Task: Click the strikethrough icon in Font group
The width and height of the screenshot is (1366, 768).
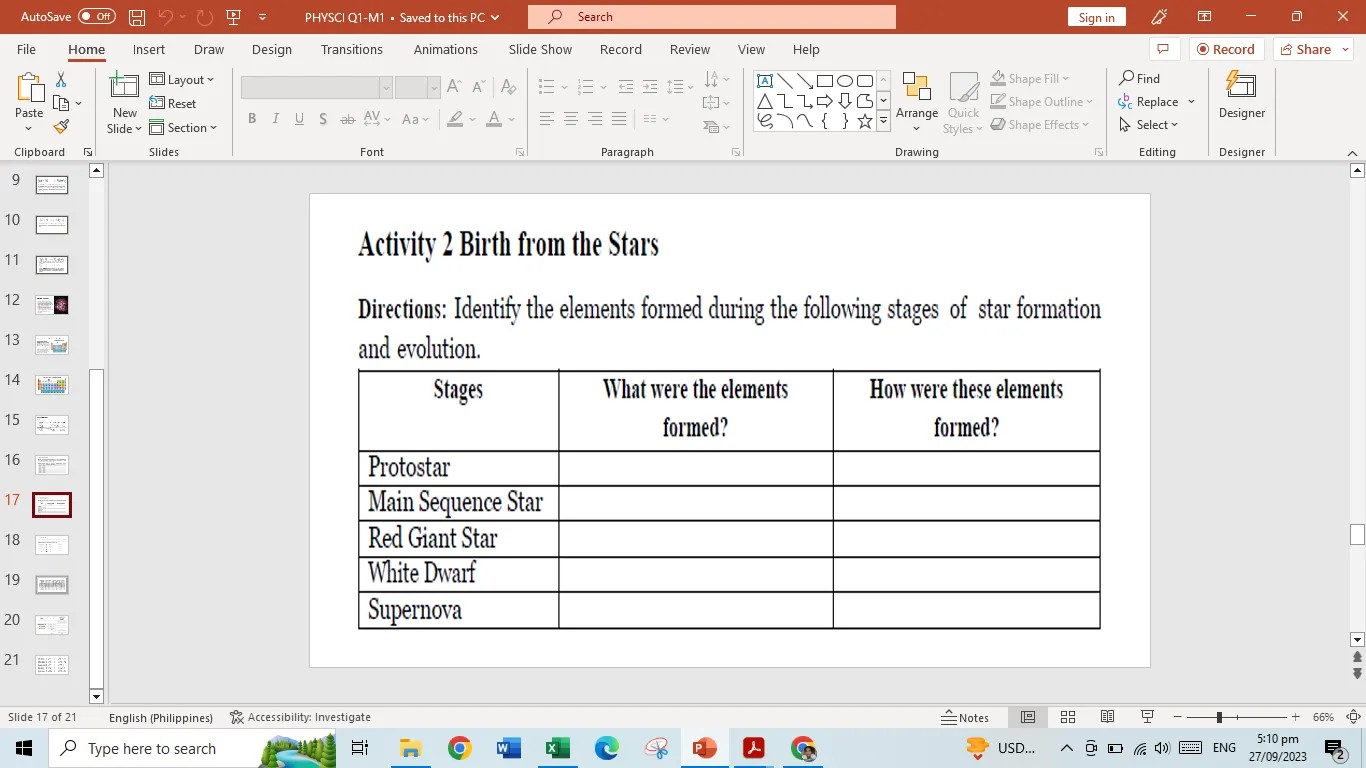Action: click(346, 119)
